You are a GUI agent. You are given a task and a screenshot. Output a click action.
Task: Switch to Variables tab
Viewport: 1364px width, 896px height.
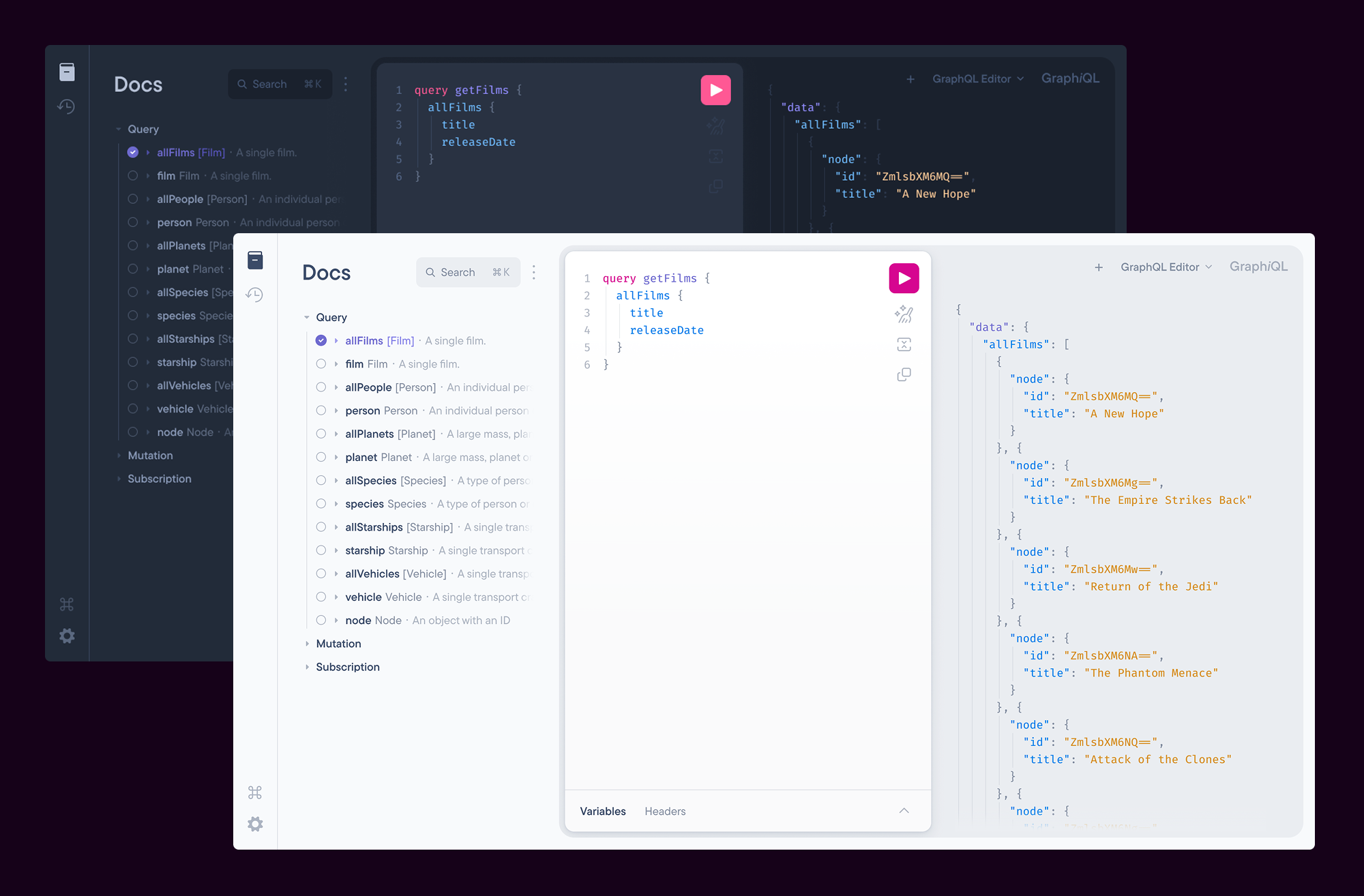pos(603,811)
